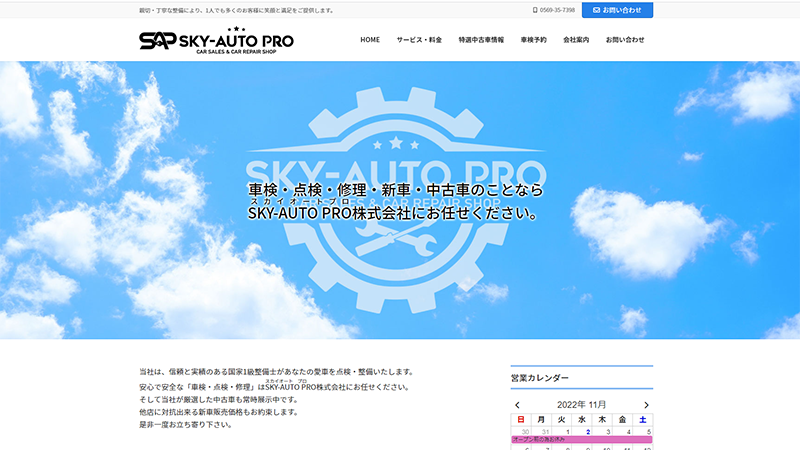This screenshot has height=450, width=800.
Task: Click the 営業カレンダー heading
Action: 540,378
